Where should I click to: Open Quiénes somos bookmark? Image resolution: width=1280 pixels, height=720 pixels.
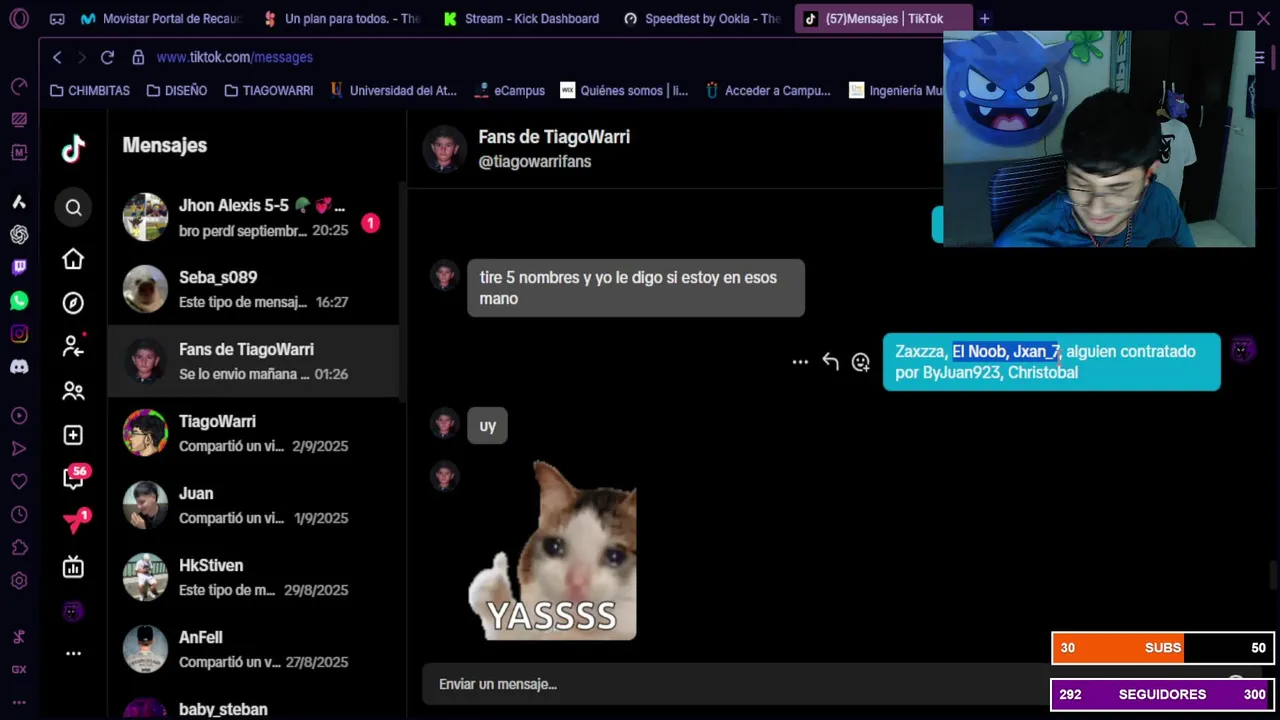[624, 90]
